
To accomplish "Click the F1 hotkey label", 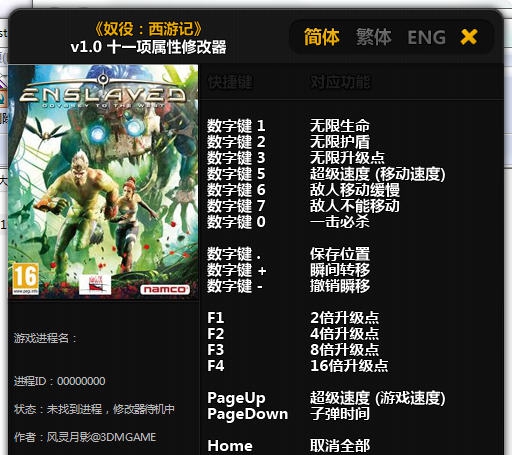I will point(216,318).
